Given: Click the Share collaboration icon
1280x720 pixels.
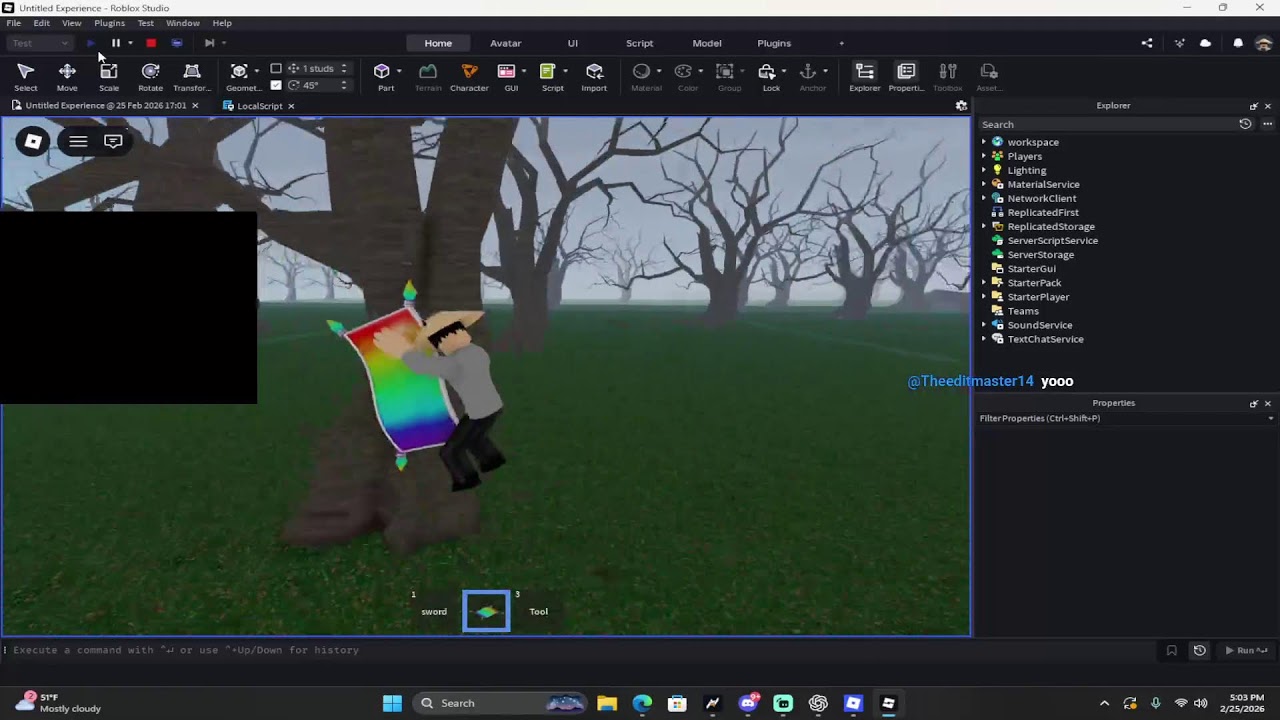Looking at the screenshot, I should (x=1147, y=43).
